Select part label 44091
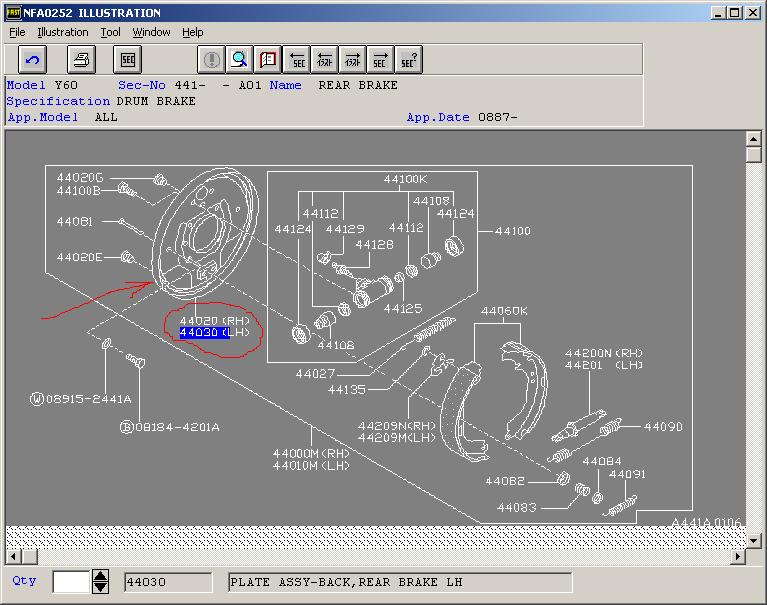The height and width of the screenshot is (605, 767). tap(627, 474)
